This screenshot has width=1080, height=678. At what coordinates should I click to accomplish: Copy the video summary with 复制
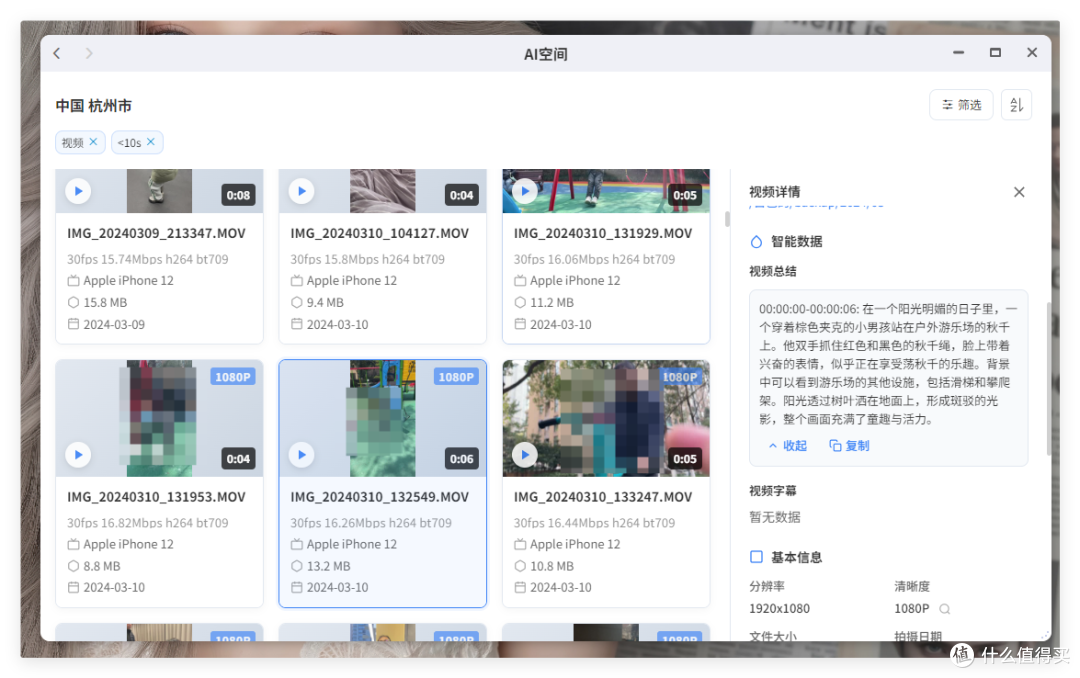click(x=849, y=446)
